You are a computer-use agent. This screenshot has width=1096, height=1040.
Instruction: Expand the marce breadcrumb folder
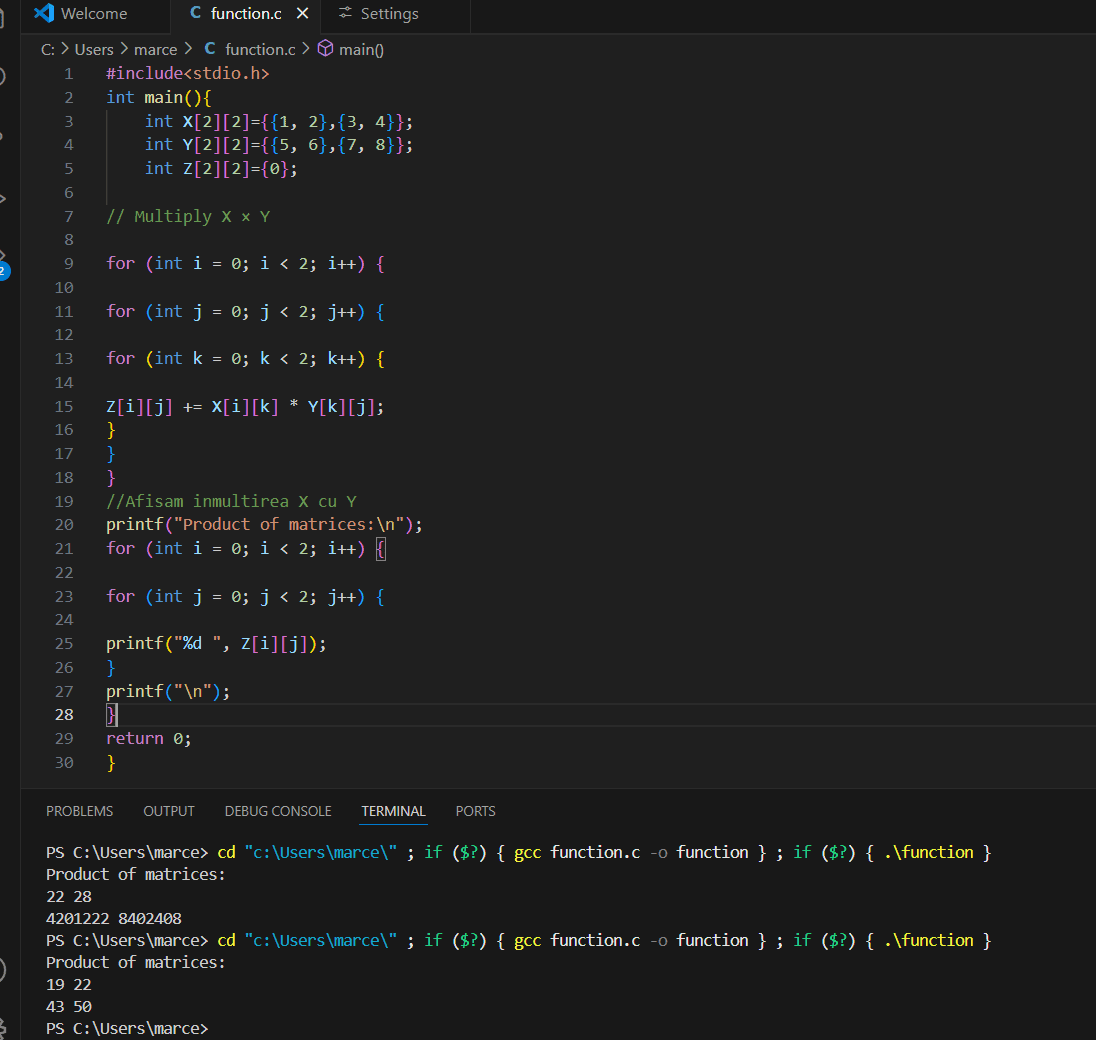[x=155, y=49]
